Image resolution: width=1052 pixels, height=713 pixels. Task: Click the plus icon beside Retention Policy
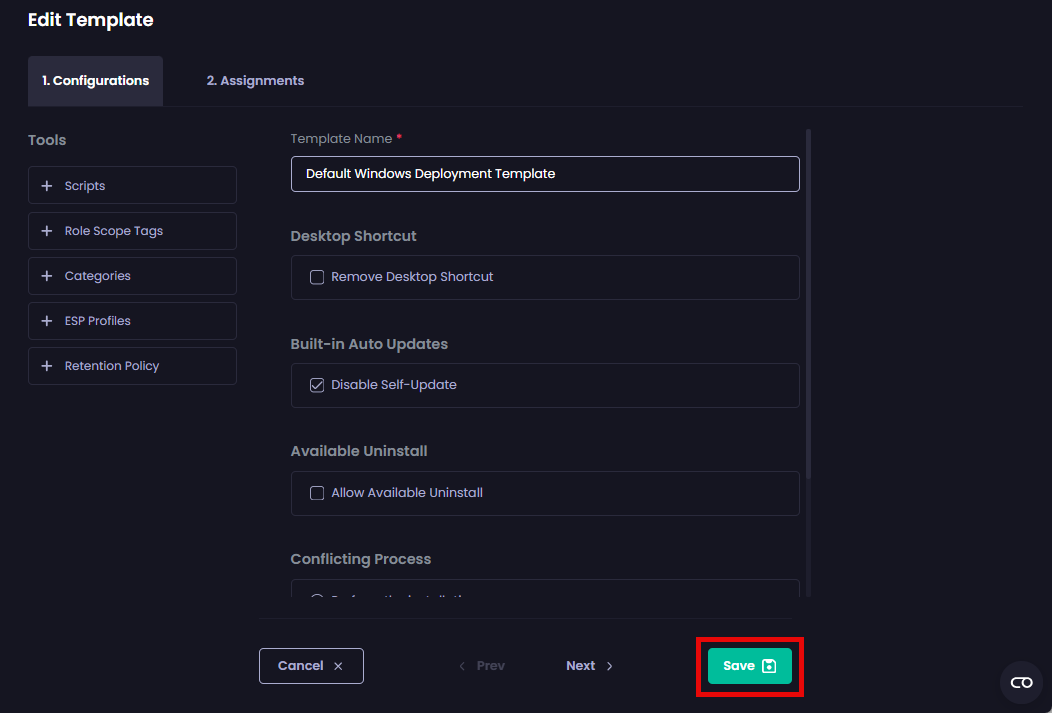(x=47, y=366)
